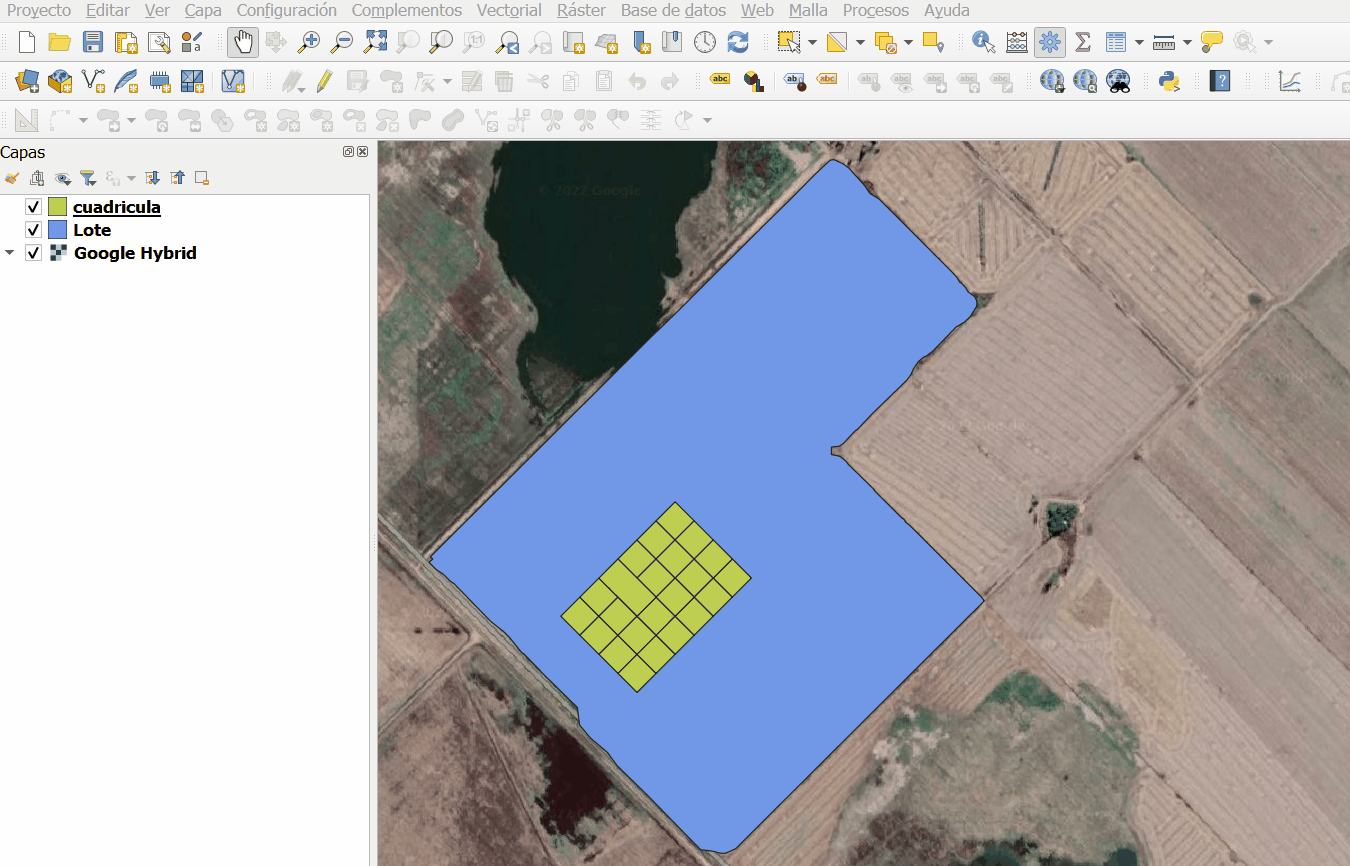1350x866 pixels.
Task: Open the attribute table dropdown arrow
Action: coord(1139,42)
